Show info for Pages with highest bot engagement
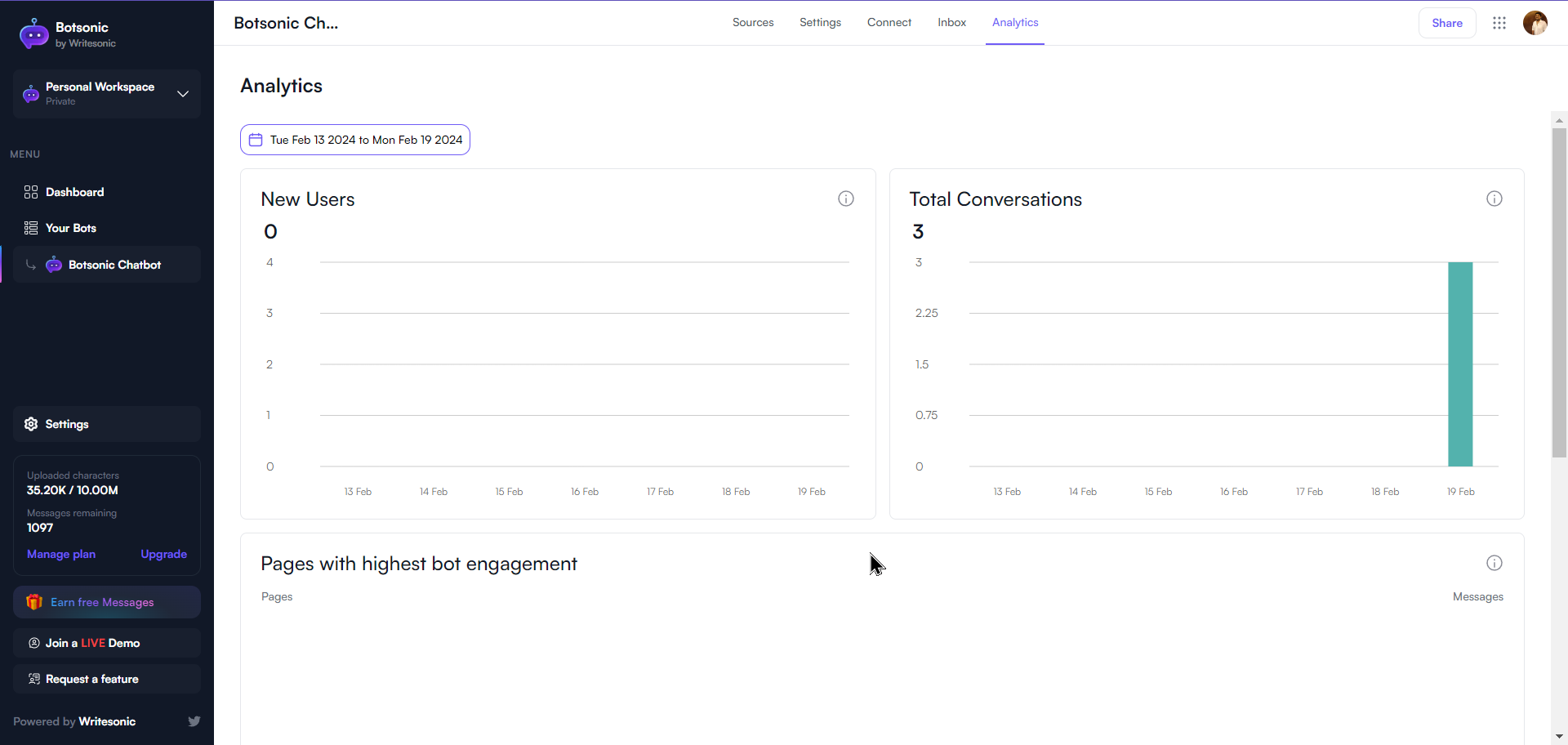The image size is (1568, 745). 1494,563
